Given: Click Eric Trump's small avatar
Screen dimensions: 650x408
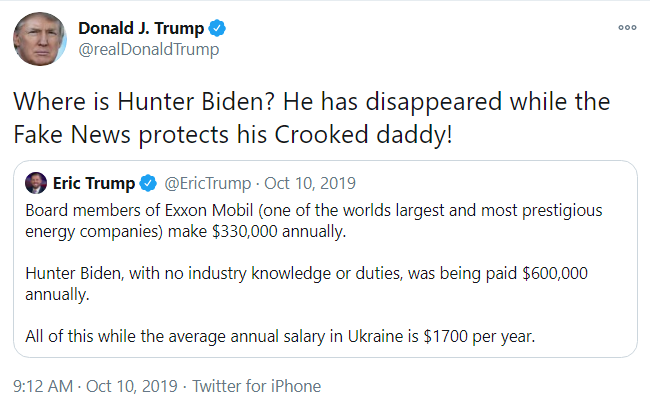Looking at the screenshot, I should pos(36,183).
